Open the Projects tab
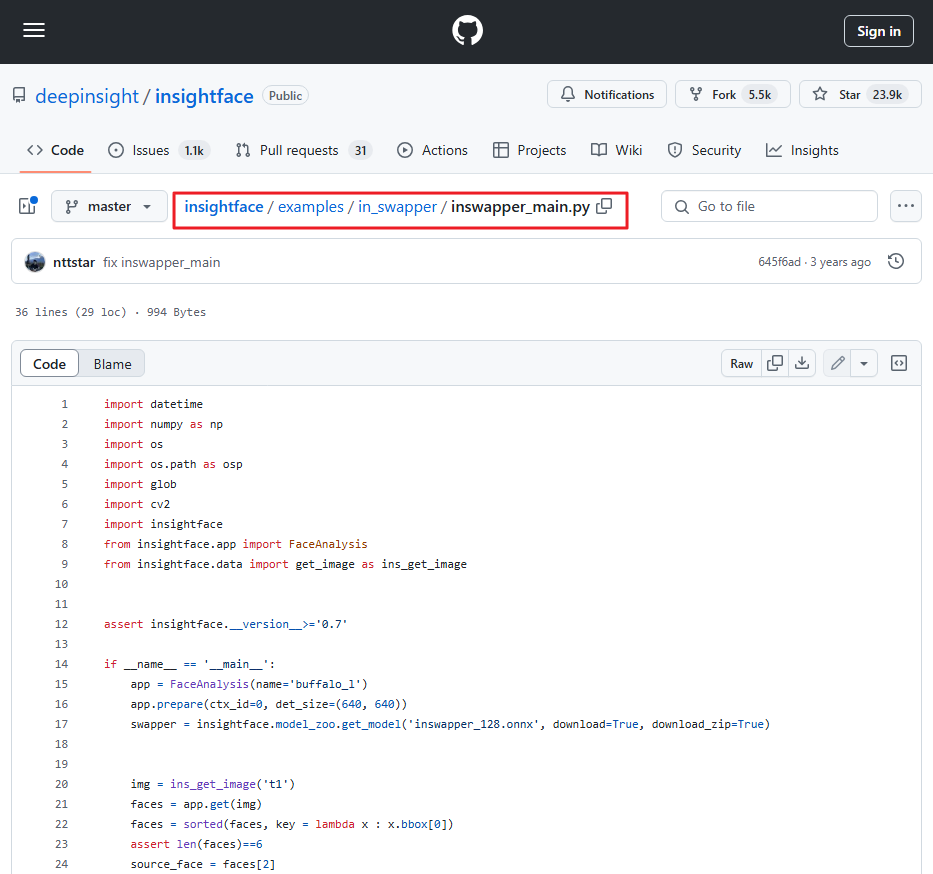Image resolution: width=933 pixels, height=874 pixels. pos(530,151)
